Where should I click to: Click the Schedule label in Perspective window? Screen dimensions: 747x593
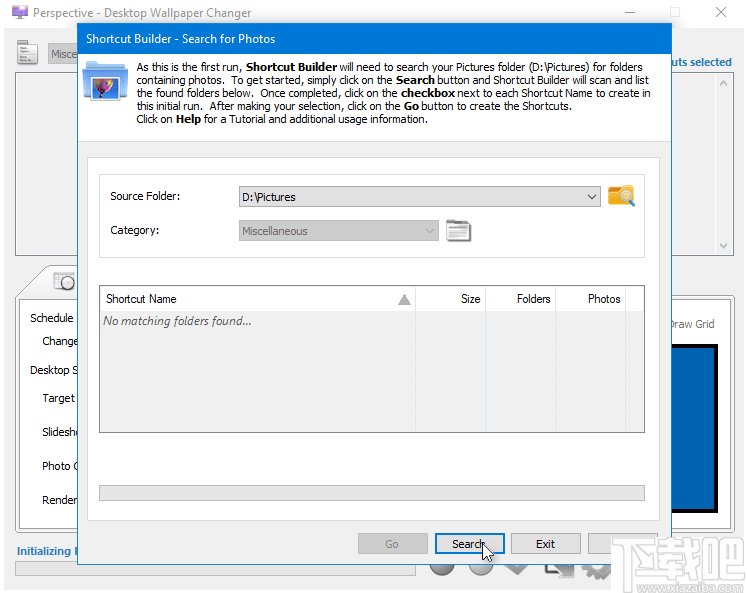(52, 318)
